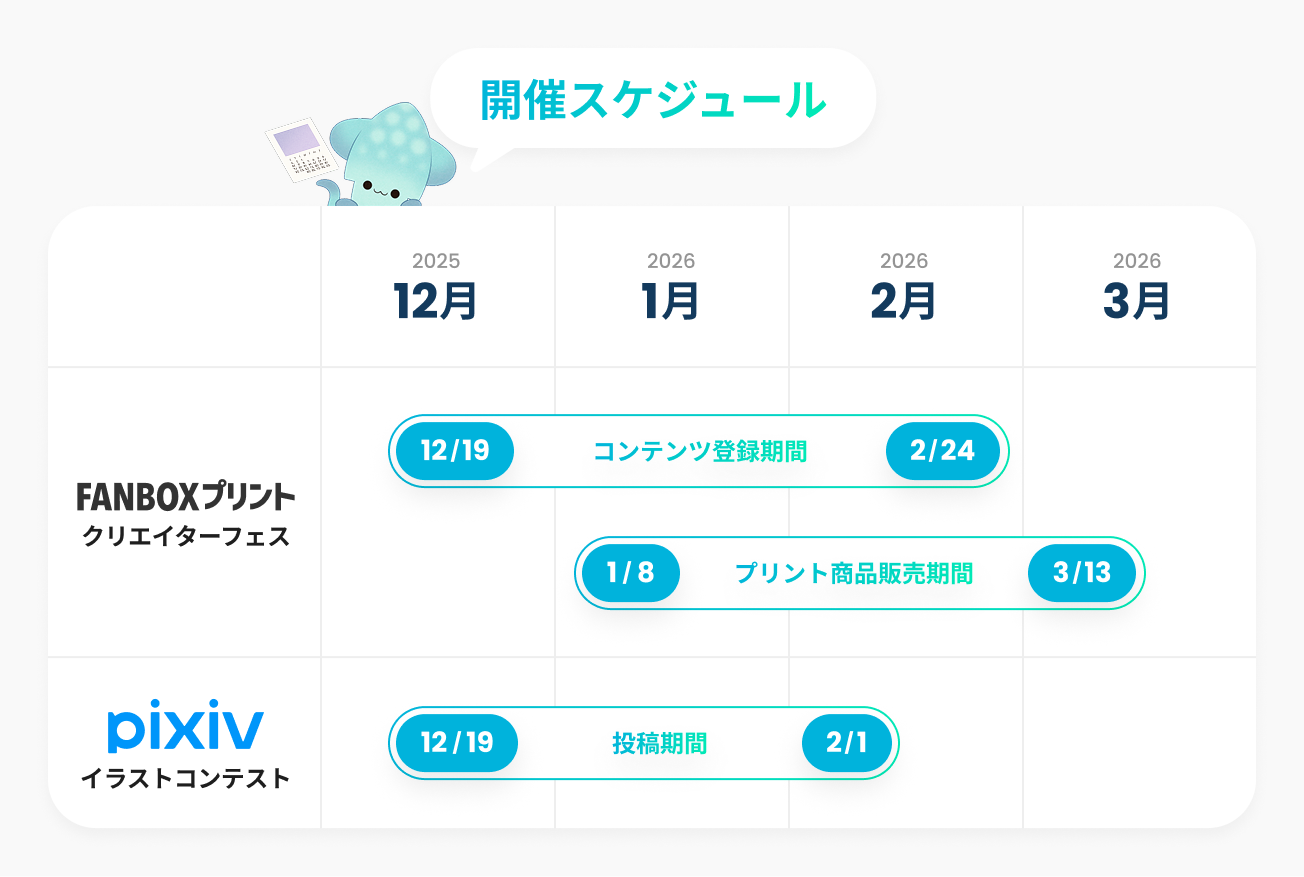Click the 1/8 sales start badge

tap(630, 573)
